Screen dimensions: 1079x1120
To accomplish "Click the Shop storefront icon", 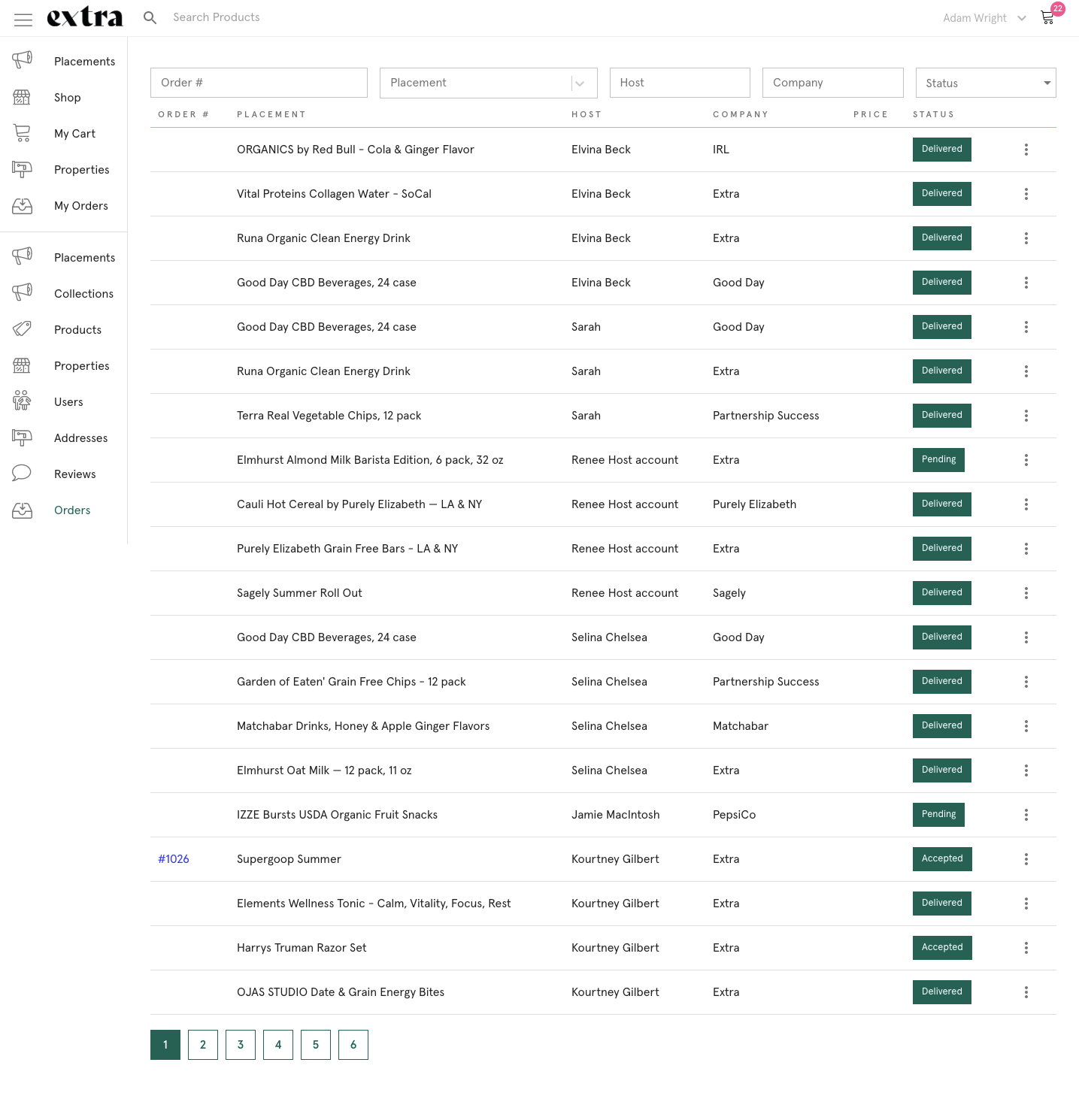I will [23, 97].
